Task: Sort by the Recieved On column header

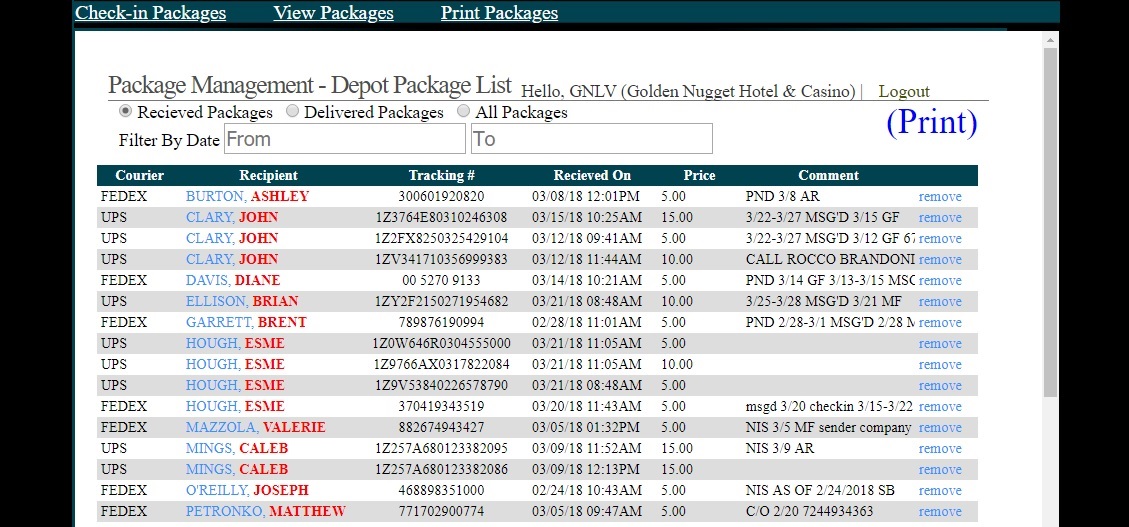Action: [592, 176]
